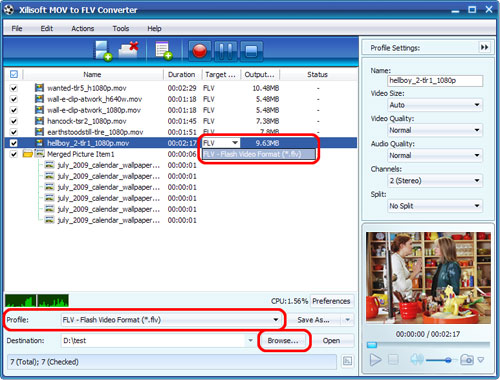Screen dimensions: 500x380
Task: Click the 10.48MB output size cell
Action: (x=266, y=88)
